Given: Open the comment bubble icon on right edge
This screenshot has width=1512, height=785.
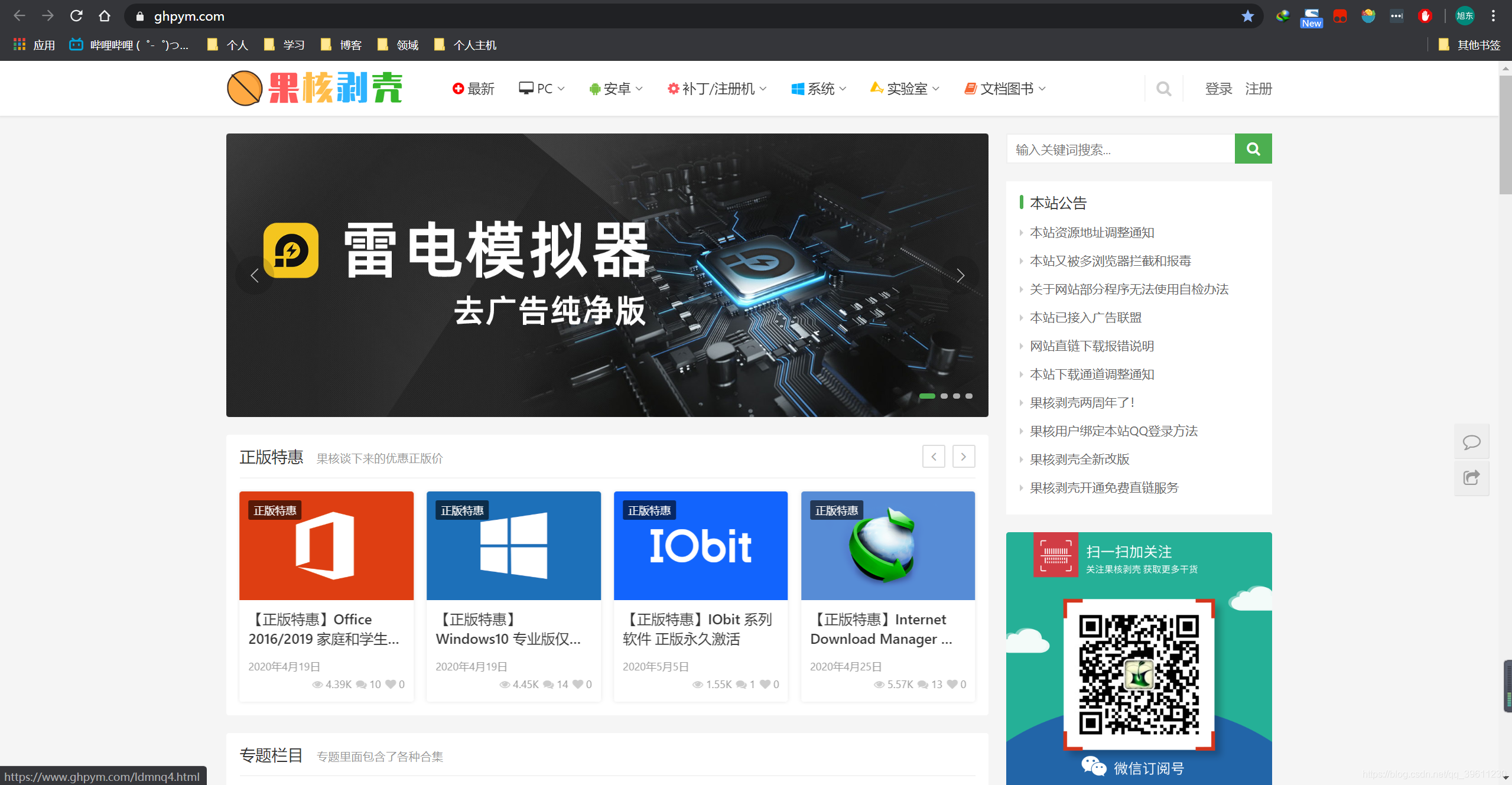Looking at the screenshot, I should click(1472, 442).
